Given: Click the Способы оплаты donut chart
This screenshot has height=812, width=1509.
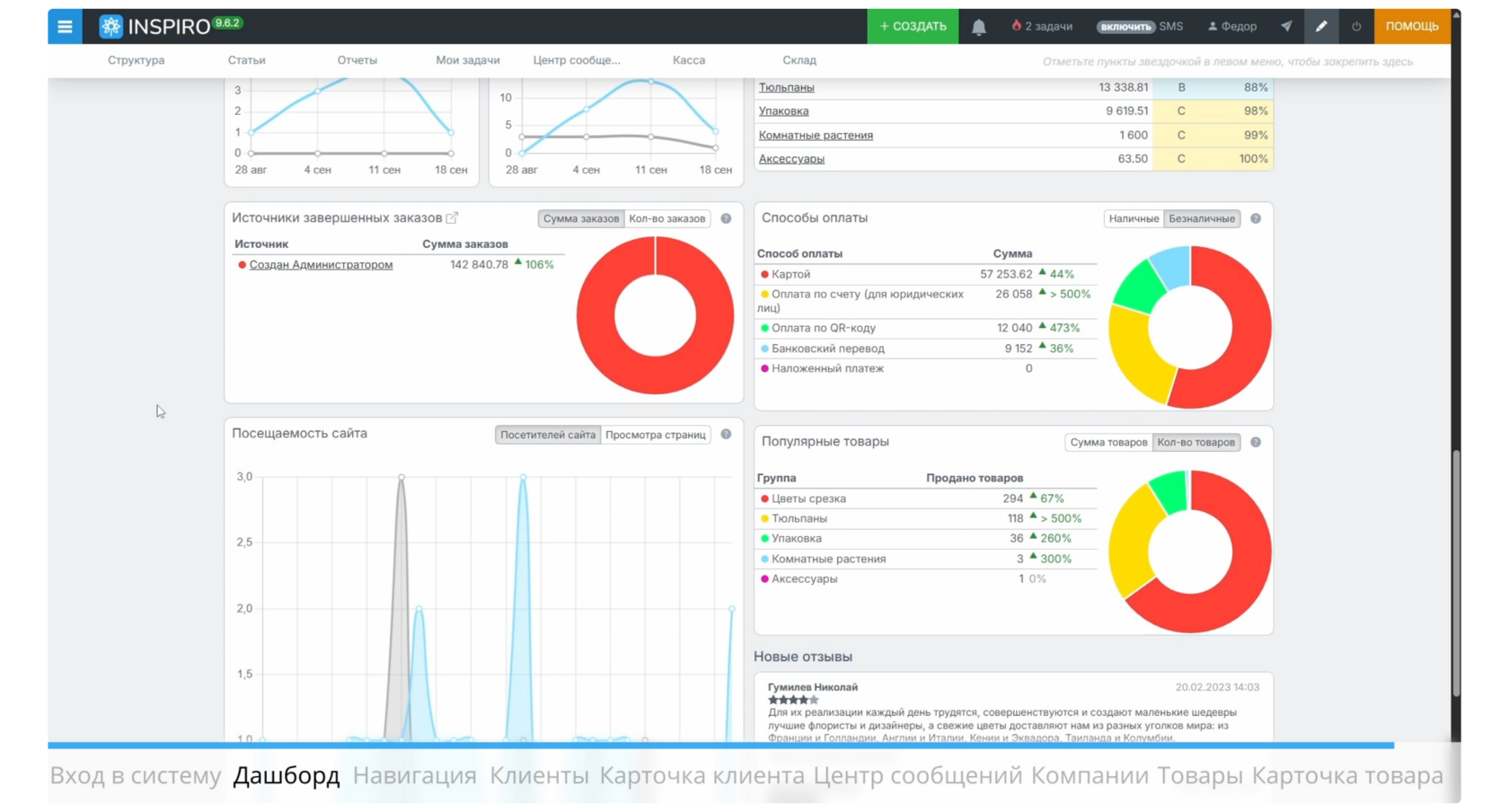Looking at the screenshot, I should point(1190,328).
